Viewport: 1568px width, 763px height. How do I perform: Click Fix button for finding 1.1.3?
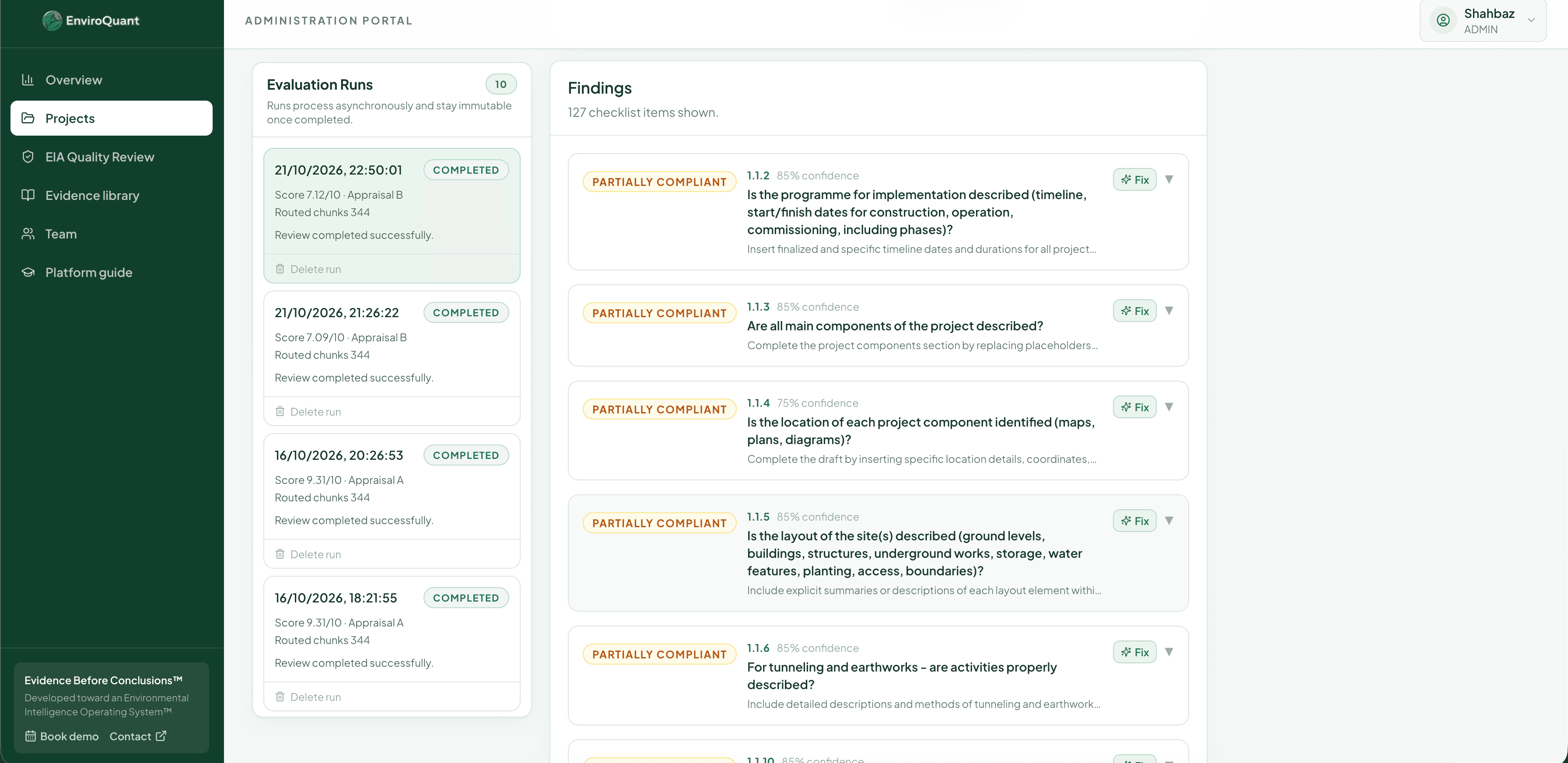pyautogui.click(x=1134, y=311)
